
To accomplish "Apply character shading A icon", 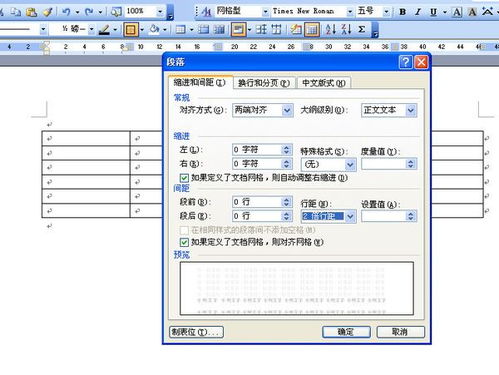I will click(472, 12).
